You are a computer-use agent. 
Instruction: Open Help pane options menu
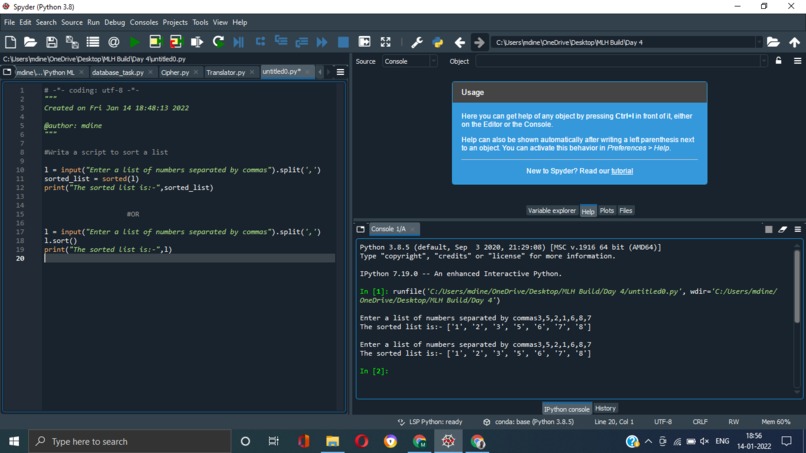pyautogui.click(x=798, y=61)
